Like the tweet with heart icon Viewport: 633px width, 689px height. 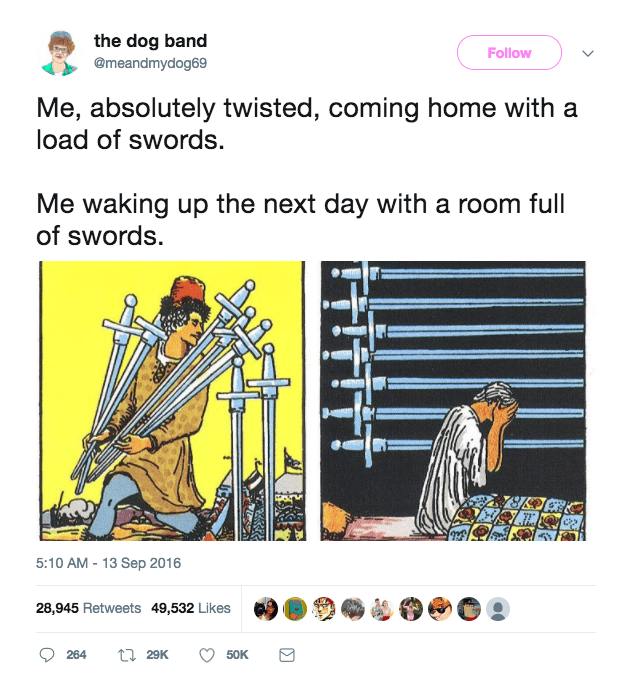coord(207,655)
